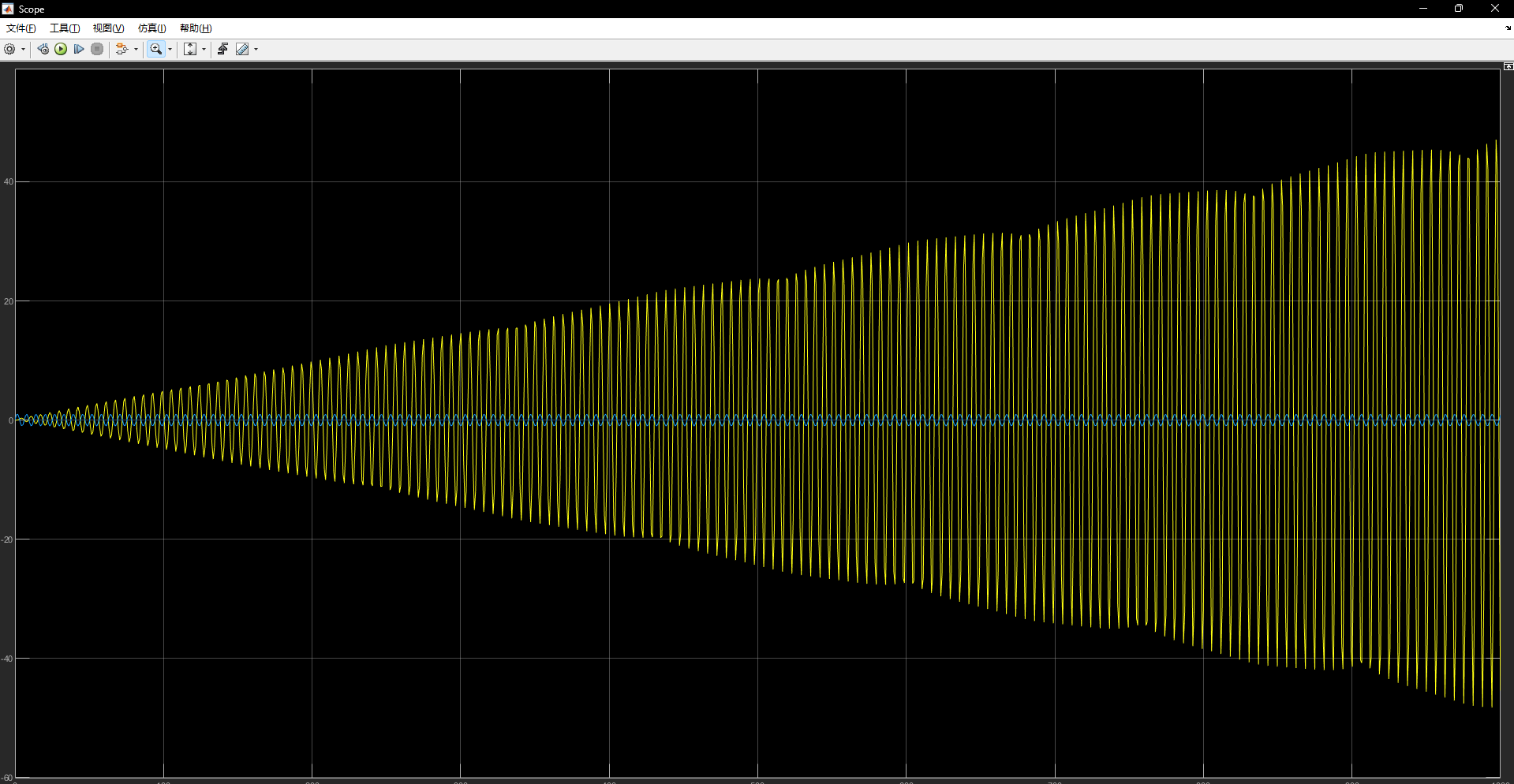Open the axis scaling dropdown arrow
Screen dimensions: 1514x784
click(204, 50)
